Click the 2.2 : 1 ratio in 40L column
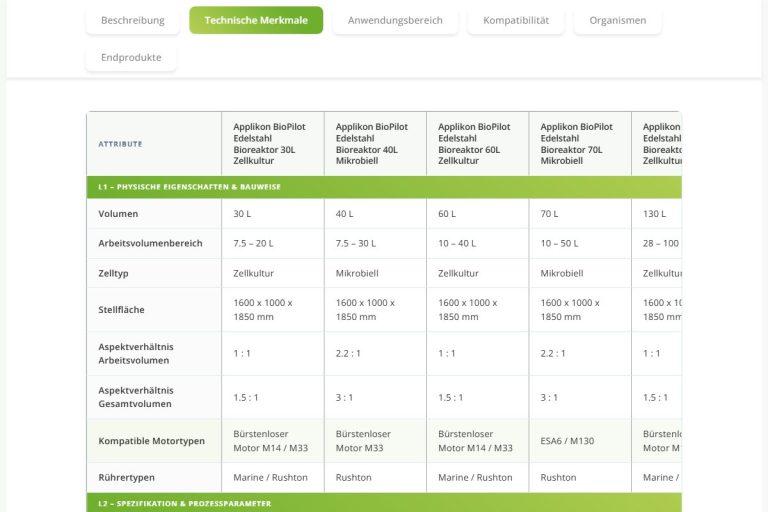 [x=375, y=353]
